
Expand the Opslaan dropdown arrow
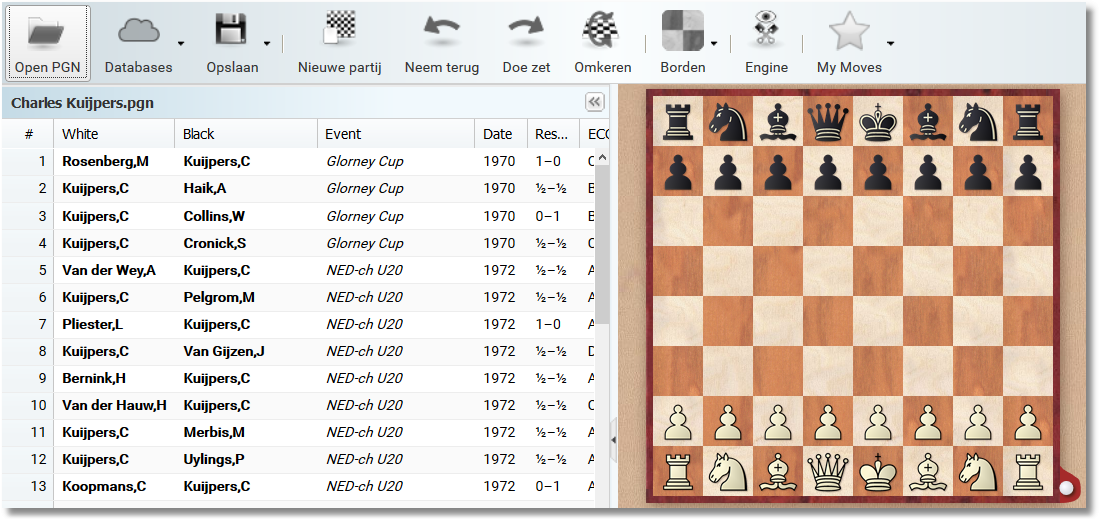click(x=267, y=43)
